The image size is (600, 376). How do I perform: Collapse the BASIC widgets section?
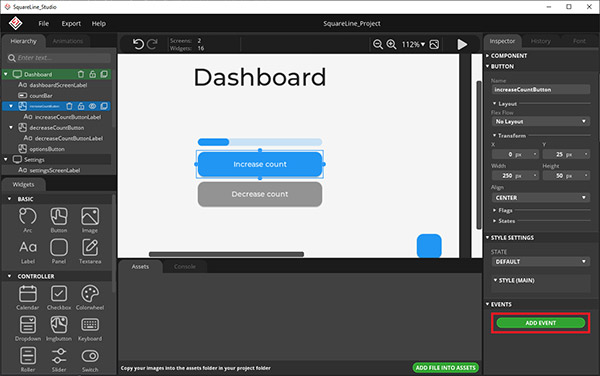tap(9, 199)
